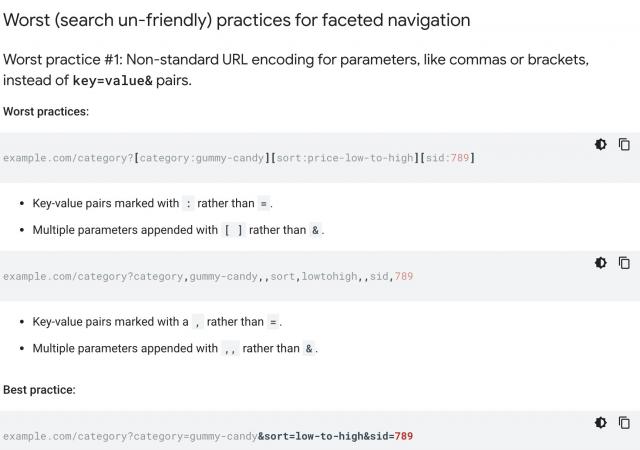Viewport: 640px width, 450px height.
Task: Toggle dark theme on the bracketed URL code block
Action: (600, 145)
